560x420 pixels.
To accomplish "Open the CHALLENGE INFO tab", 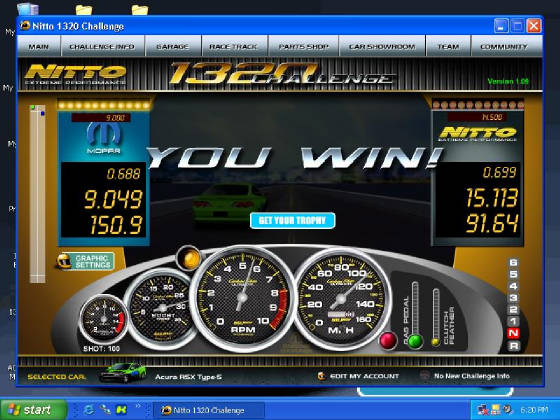I will click(102, 46).
